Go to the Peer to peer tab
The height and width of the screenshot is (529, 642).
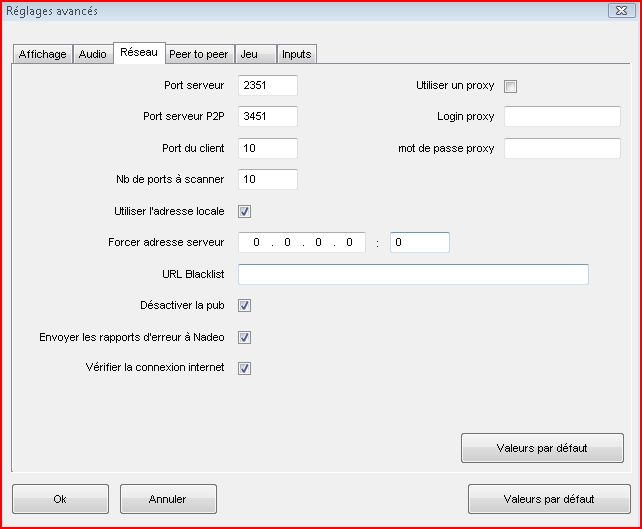199,54
